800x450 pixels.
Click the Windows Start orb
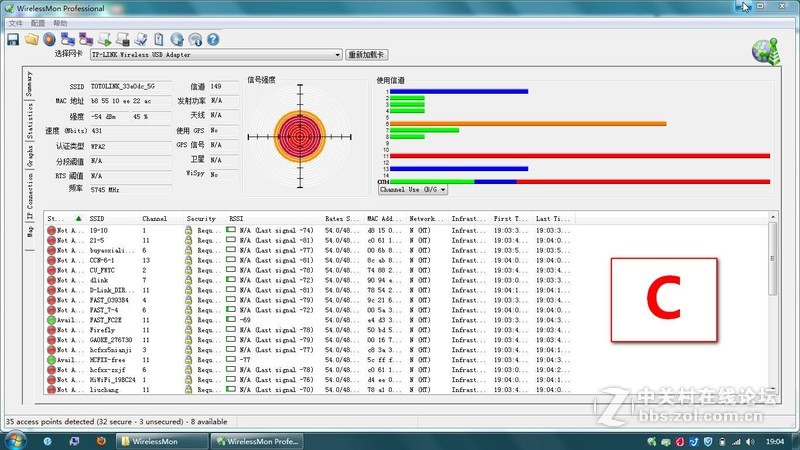click(14, 440)
